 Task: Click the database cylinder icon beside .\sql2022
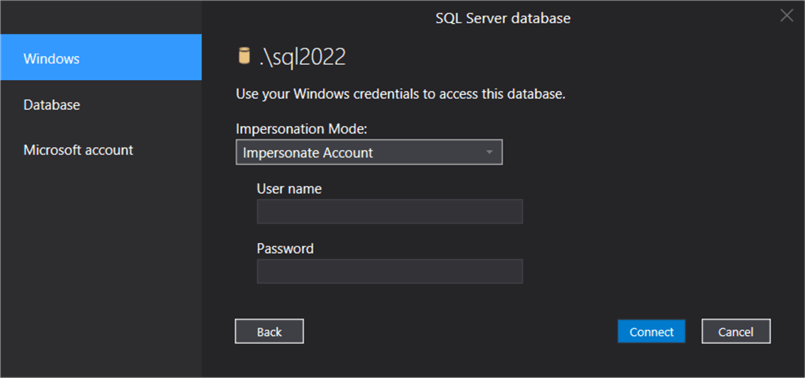pyautogui.click(x=244, y=56)
